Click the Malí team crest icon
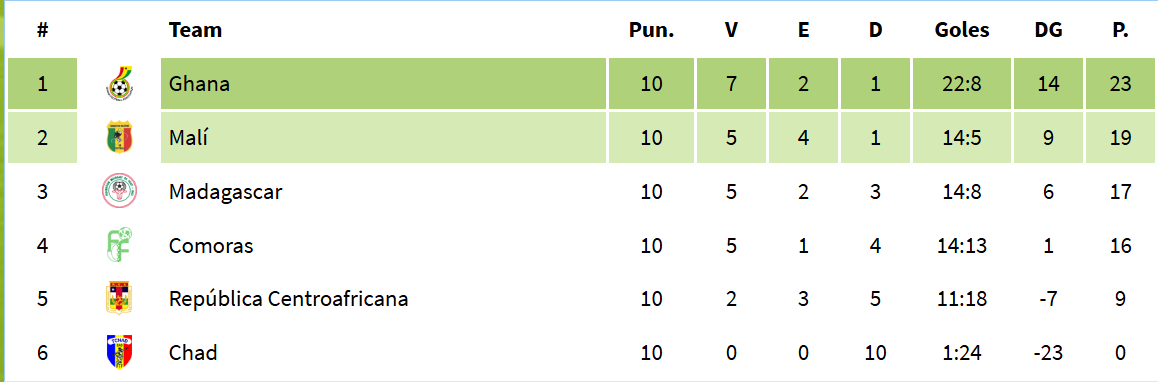Screen dimensions: 1158x382 tap(119, 137)
